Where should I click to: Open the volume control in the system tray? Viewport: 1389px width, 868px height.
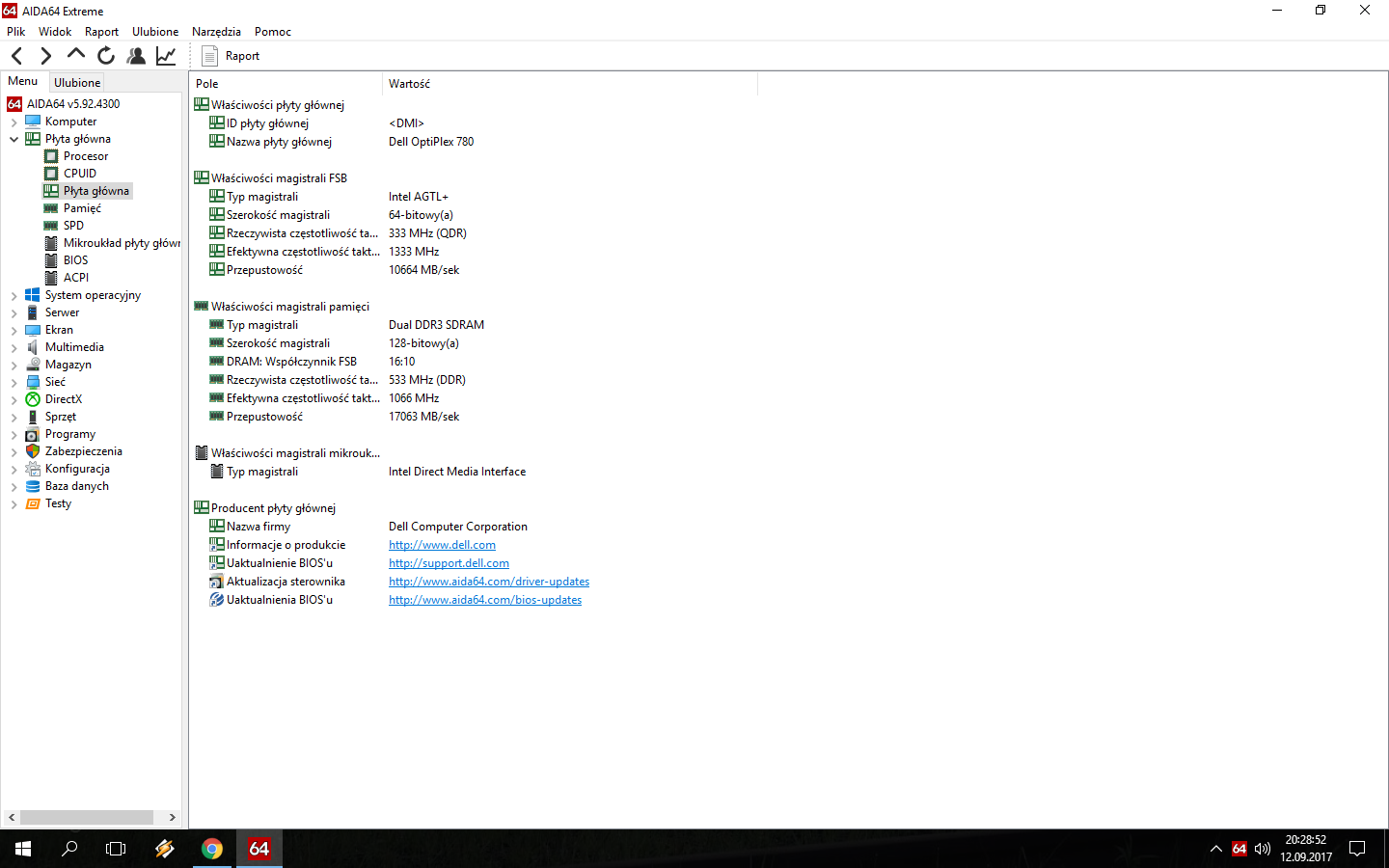click(x=1263, y=849)
